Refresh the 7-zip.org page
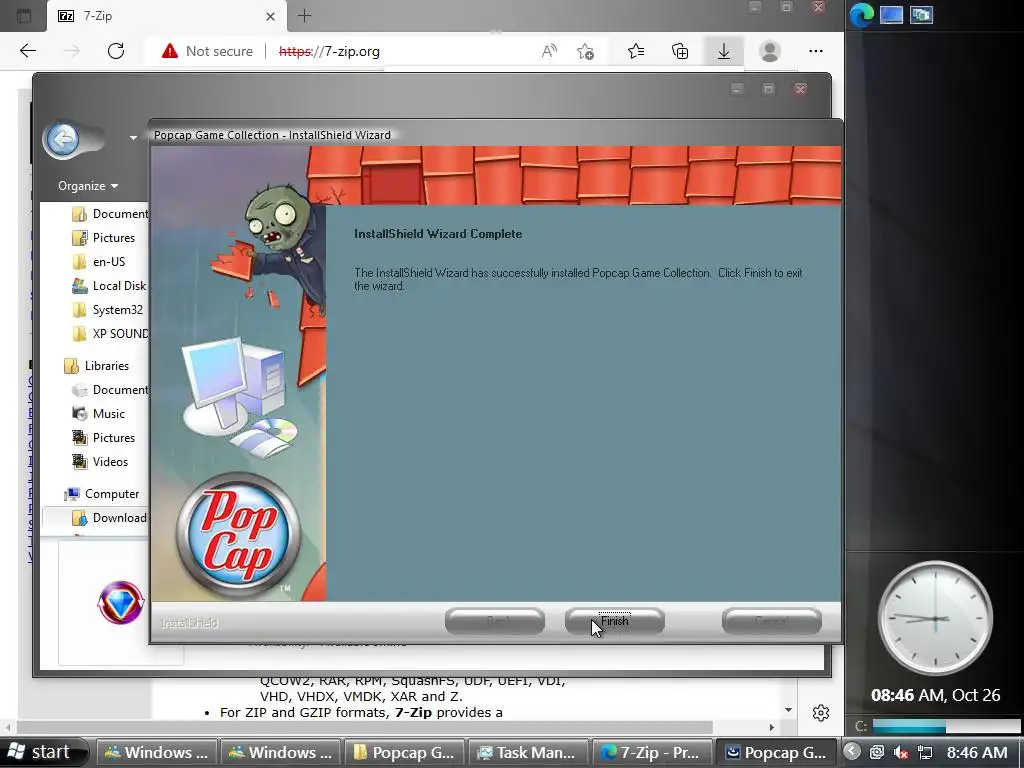1024x768 pixels. (x=116, y=51)
